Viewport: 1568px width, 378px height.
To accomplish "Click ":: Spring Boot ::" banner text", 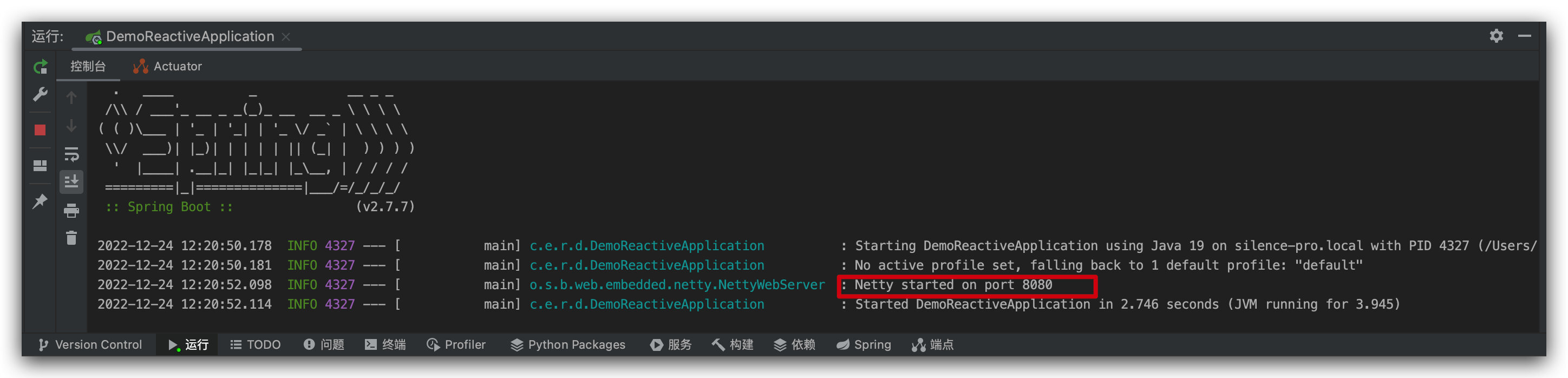I will tap(169, 207).
